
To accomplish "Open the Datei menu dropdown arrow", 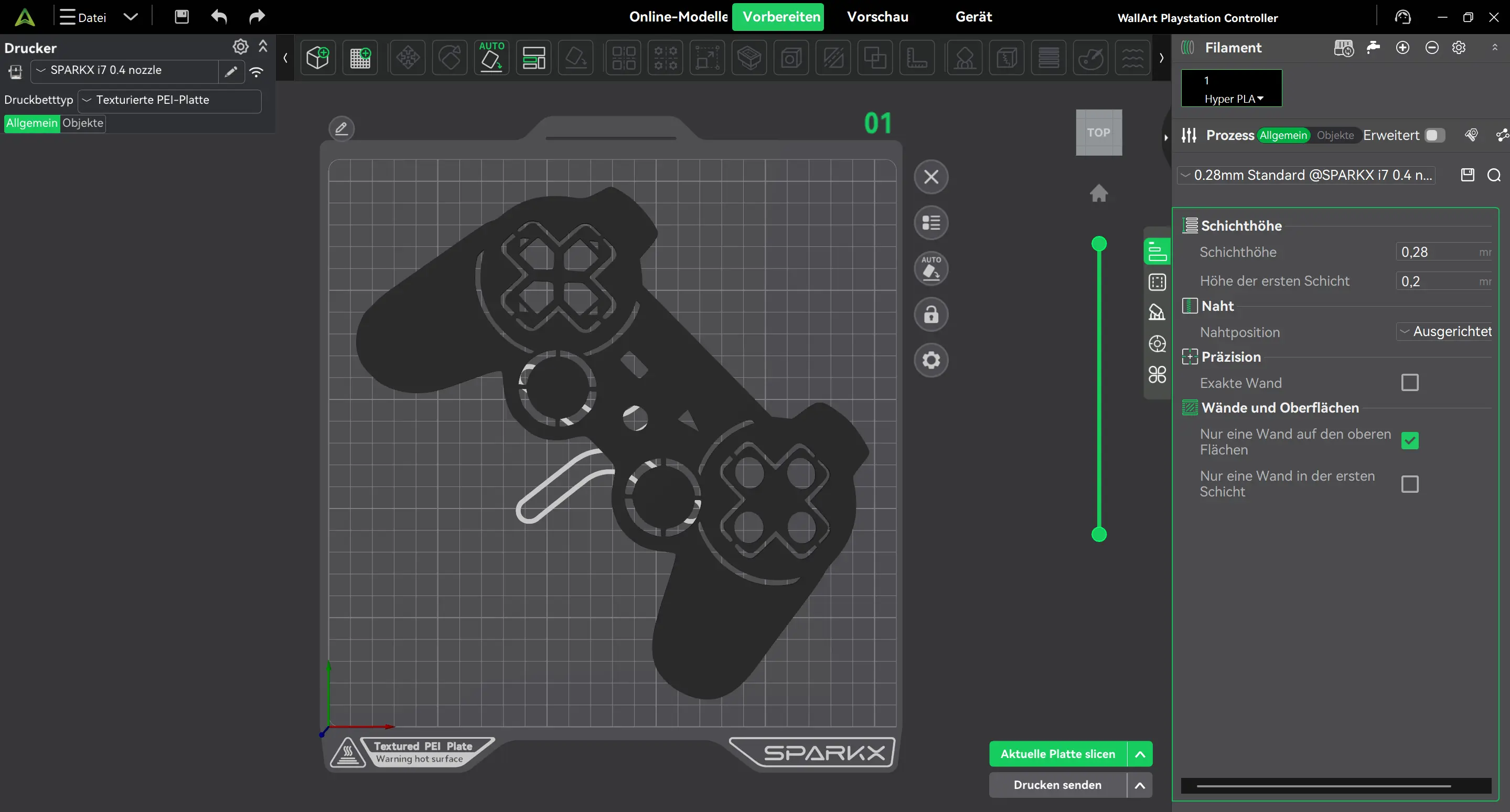I will coord(131,17).
